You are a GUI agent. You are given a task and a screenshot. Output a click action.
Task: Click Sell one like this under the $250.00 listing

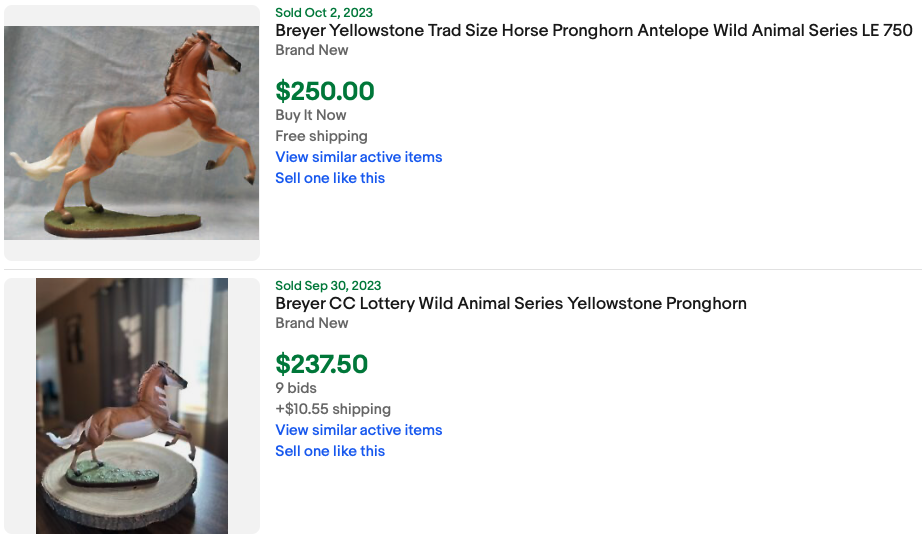tap(330, 178)
